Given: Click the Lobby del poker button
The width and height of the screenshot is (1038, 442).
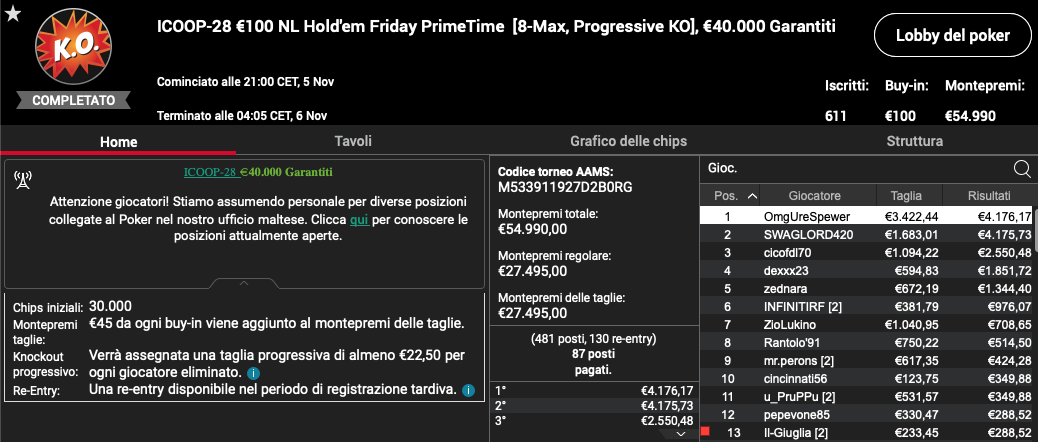Looking at the screenshot, I should pyautogui.click(x=953, y=36).
